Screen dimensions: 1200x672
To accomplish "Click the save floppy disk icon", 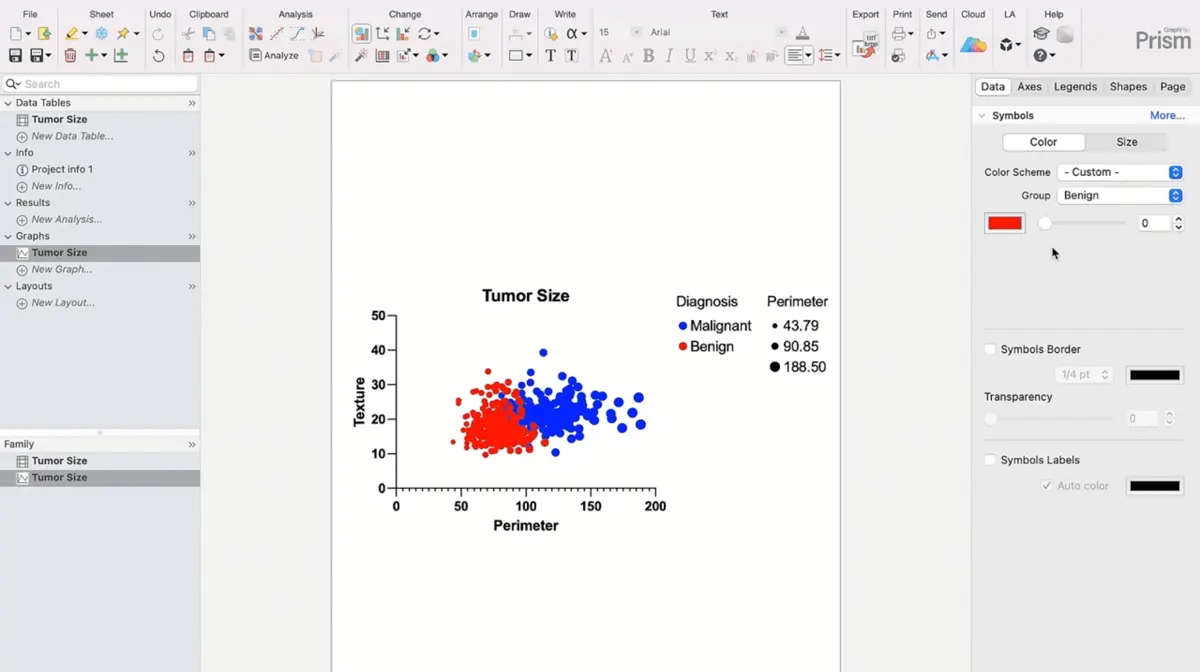I will point(16,56).
